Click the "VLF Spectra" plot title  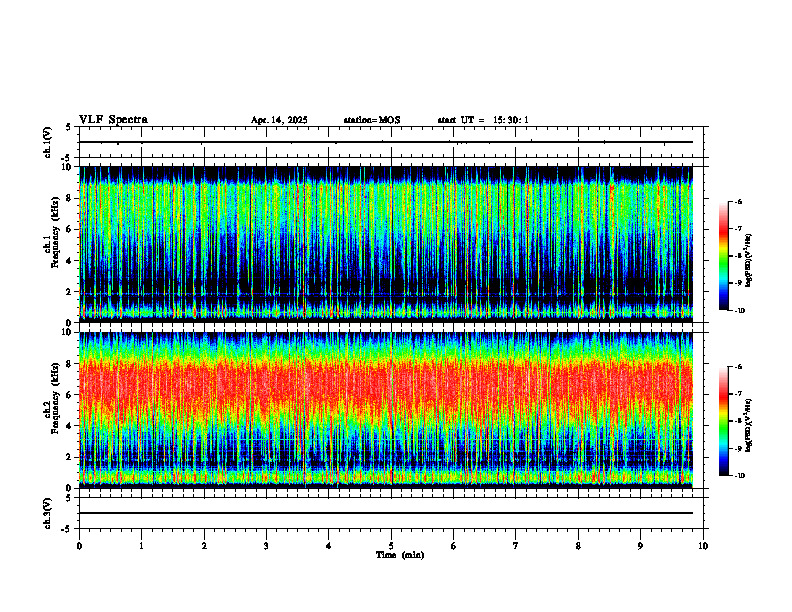coord(113,120)
